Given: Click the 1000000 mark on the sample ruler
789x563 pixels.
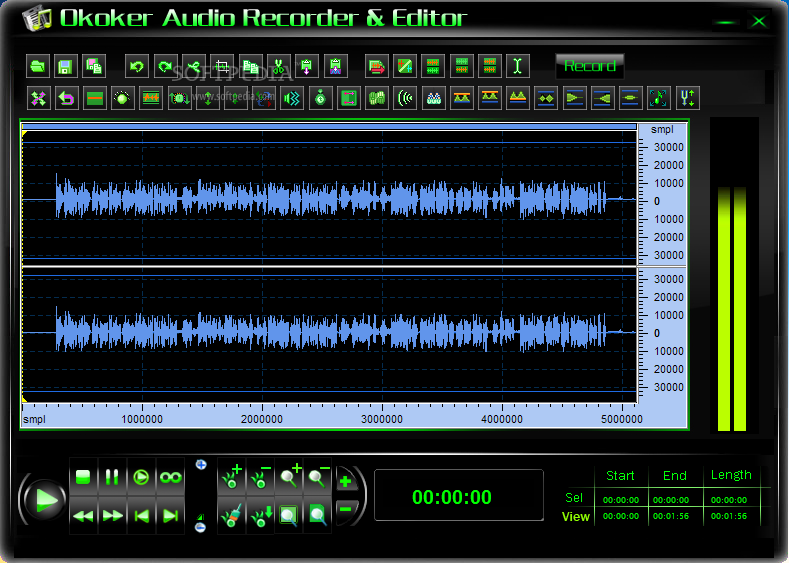Looking at the screenshot, I should (x=142, y=419).
